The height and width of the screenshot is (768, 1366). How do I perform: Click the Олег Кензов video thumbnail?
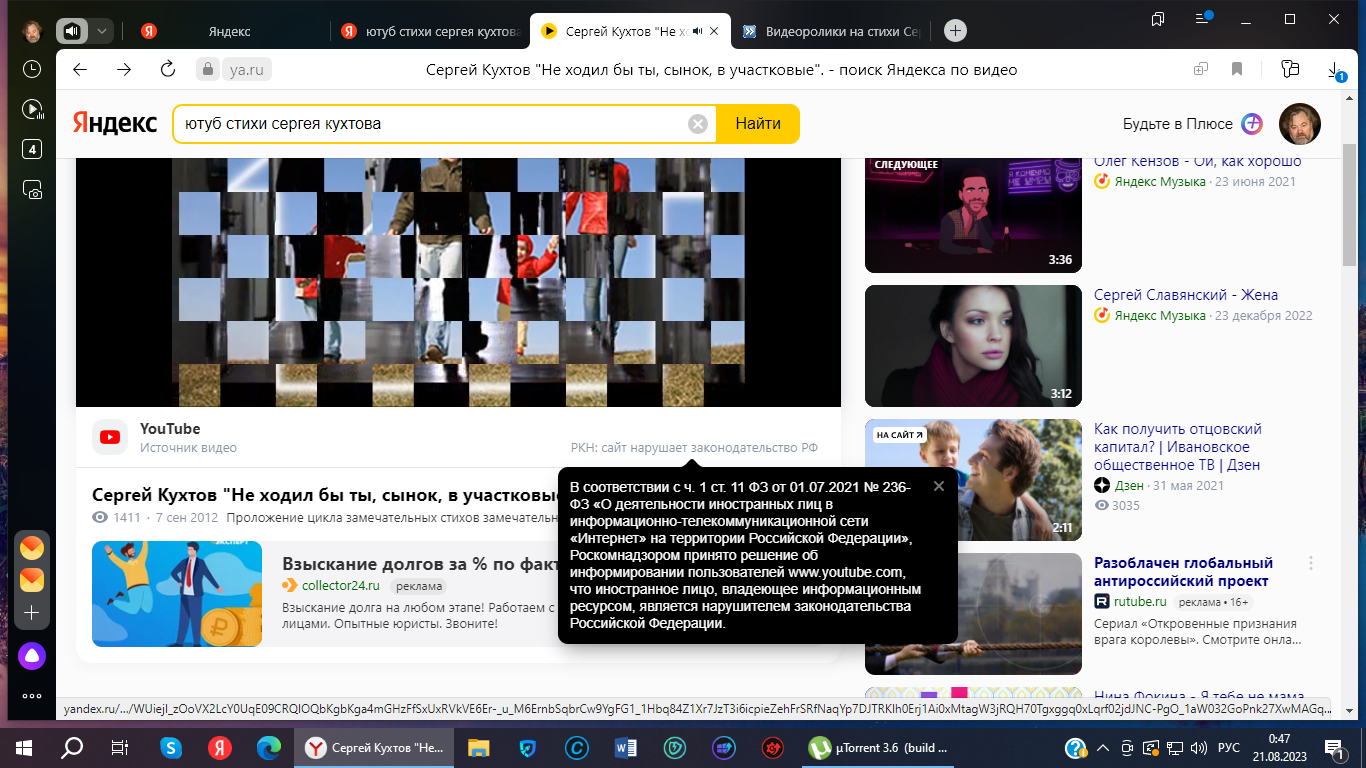pyautogui.click(x=973, y=215)
